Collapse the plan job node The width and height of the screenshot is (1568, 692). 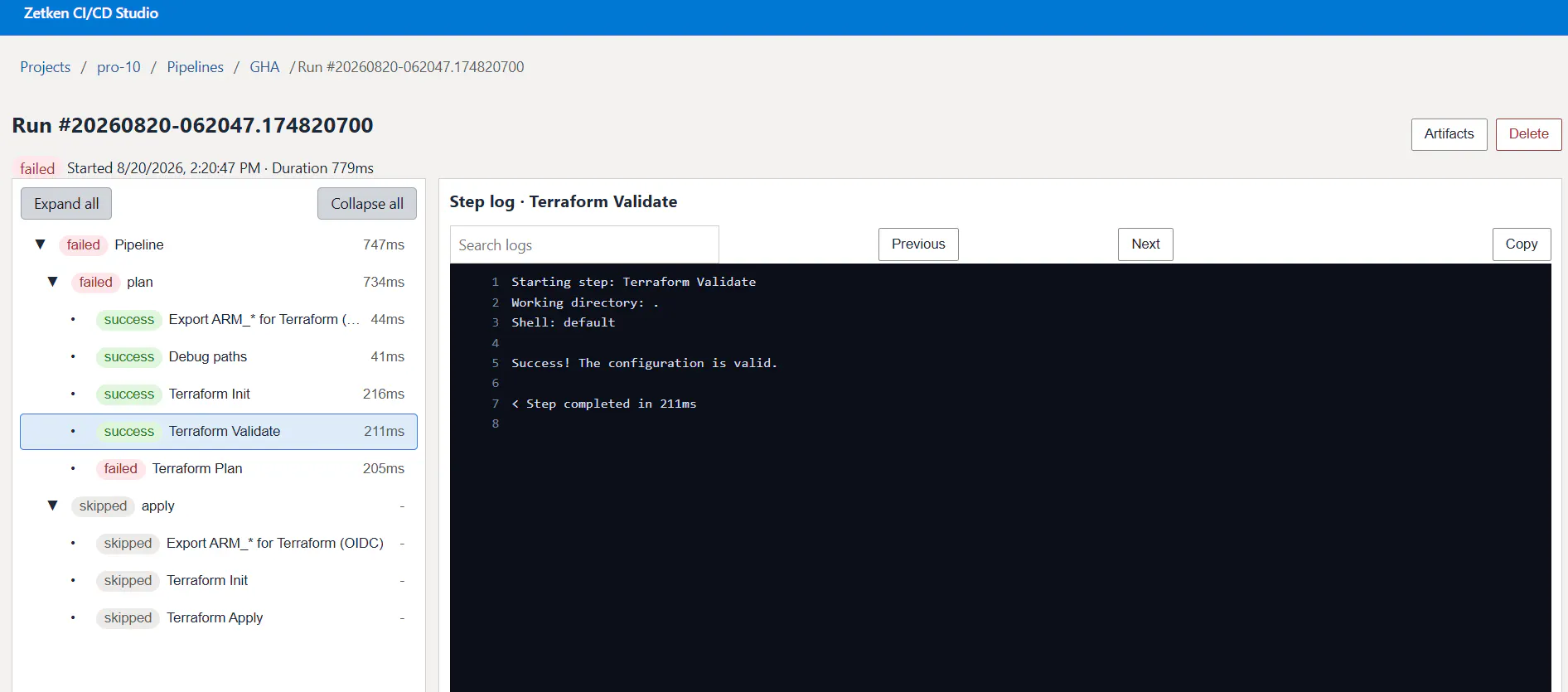[x=52, y=282]
